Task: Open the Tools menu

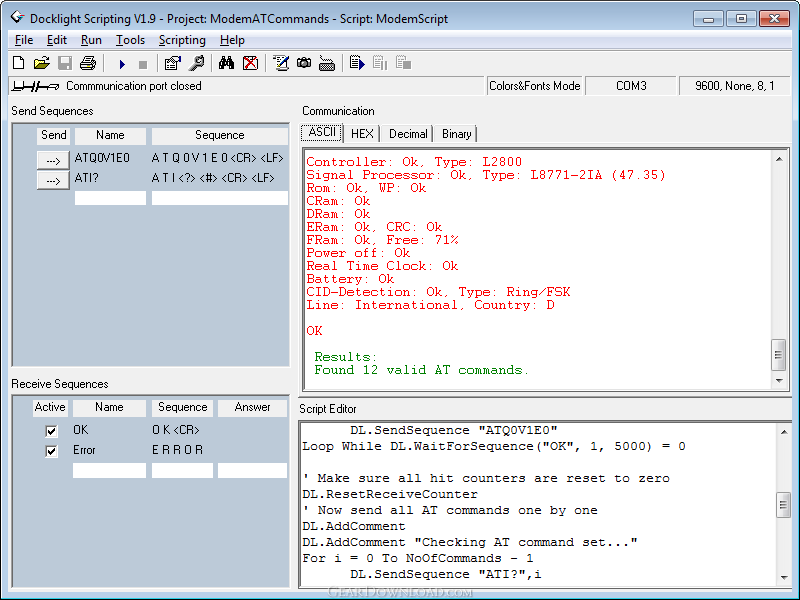Action: pyautogui.click(x=130, y=40)
